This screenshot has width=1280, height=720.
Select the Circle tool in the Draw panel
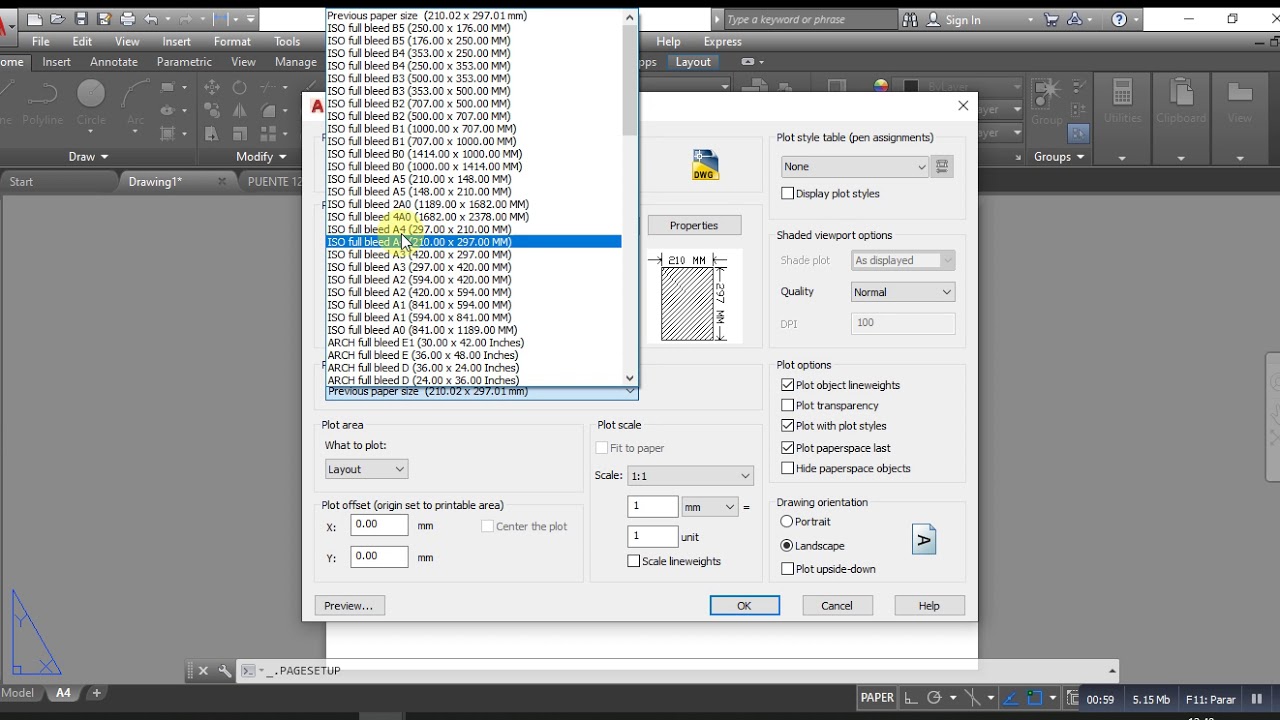point(91,102)
